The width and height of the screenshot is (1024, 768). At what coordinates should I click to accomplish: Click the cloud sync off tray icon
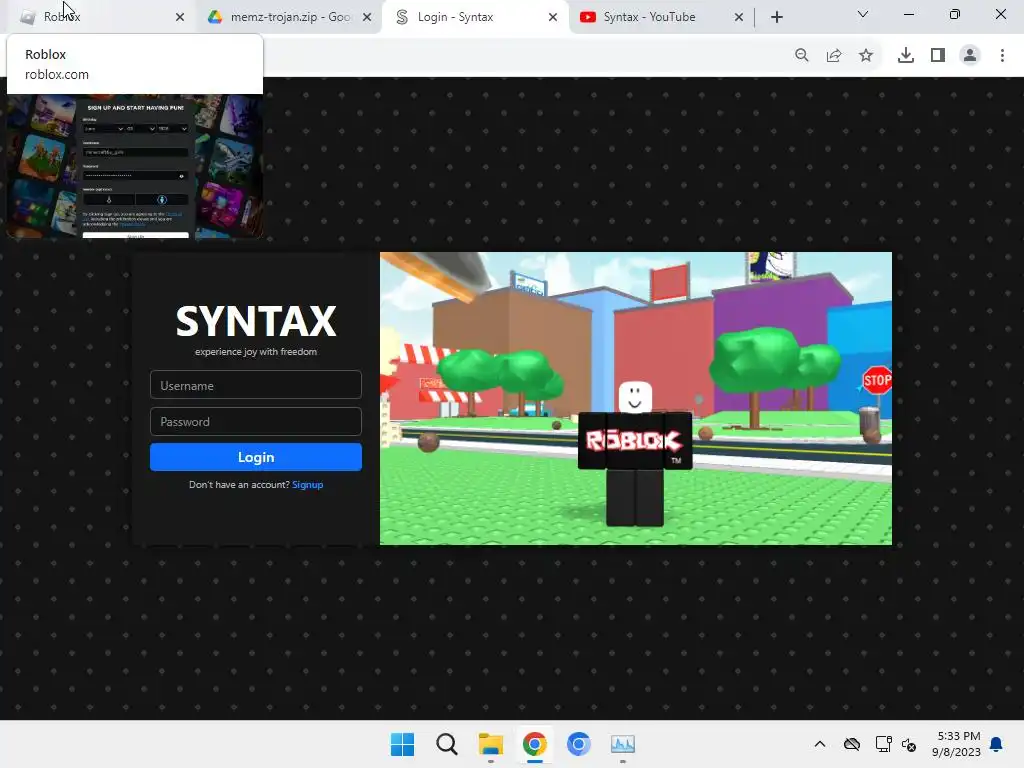852,744
